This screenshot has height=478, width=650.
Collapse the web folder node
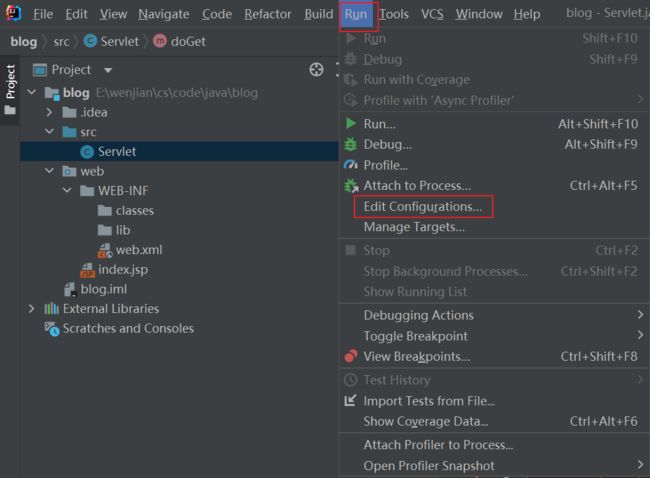click(x=49, y=171)
